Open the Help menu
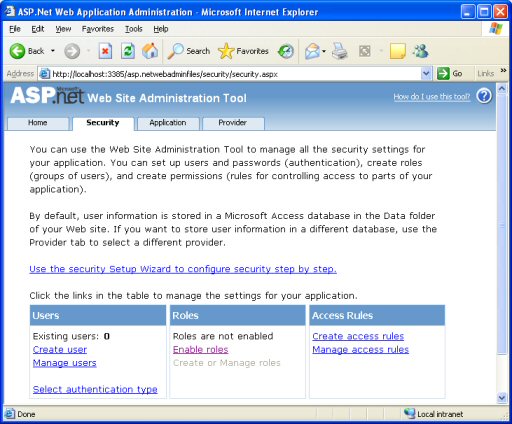 pyautogui.click(x=161, y=29)
